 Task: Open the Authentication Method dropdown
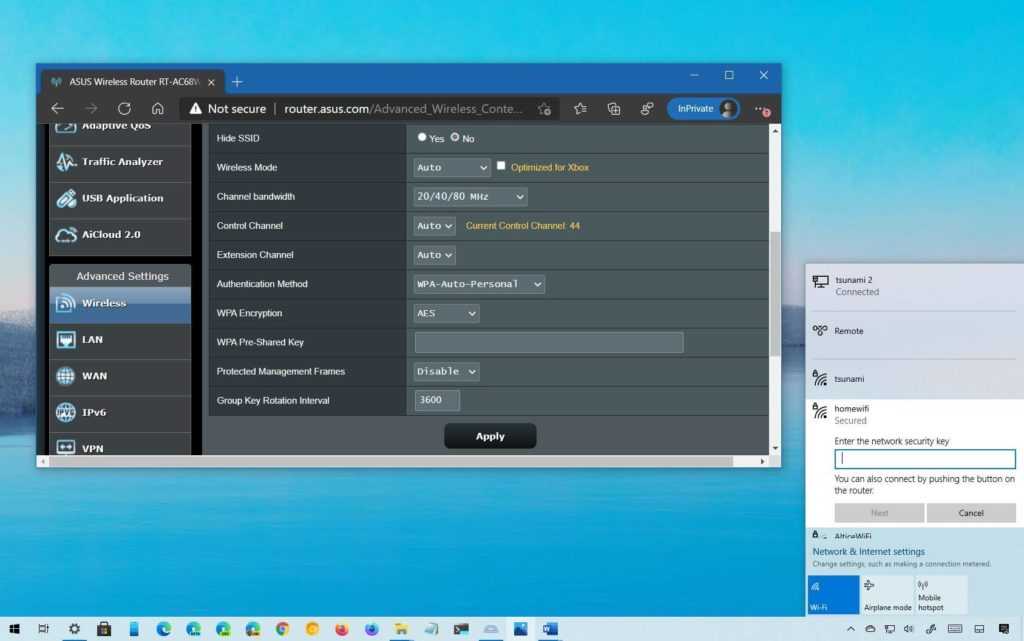(479, 284)
